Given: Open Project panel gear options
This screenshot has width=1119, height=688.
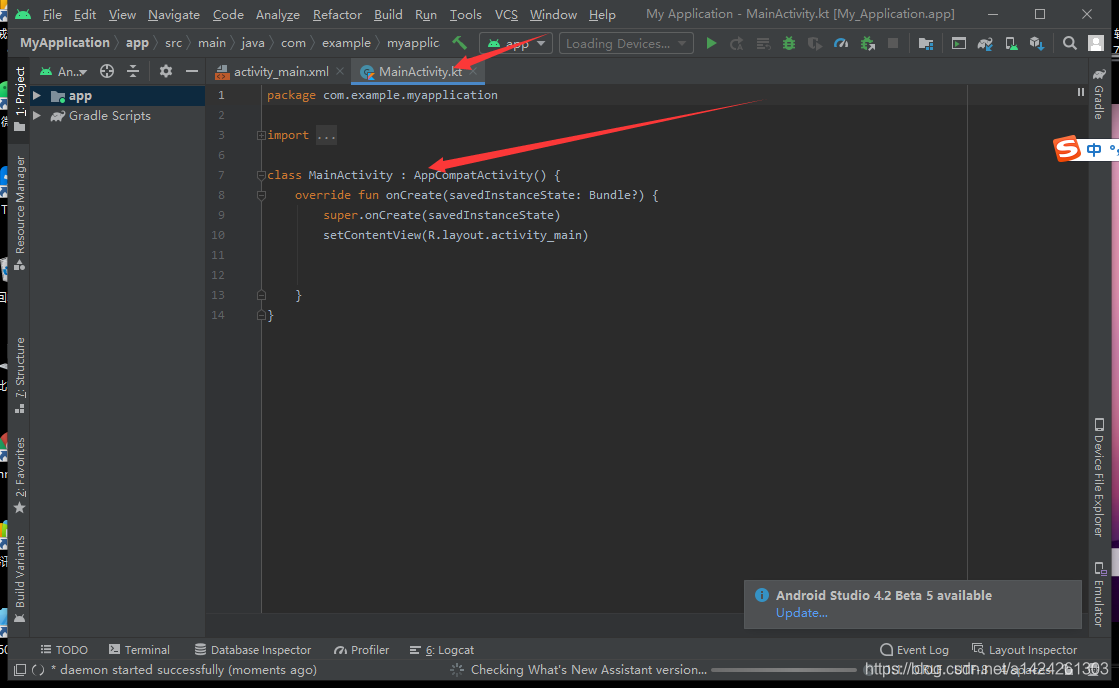Looking at the screenshot, I should pyautogui.click(x=166, y=71).
